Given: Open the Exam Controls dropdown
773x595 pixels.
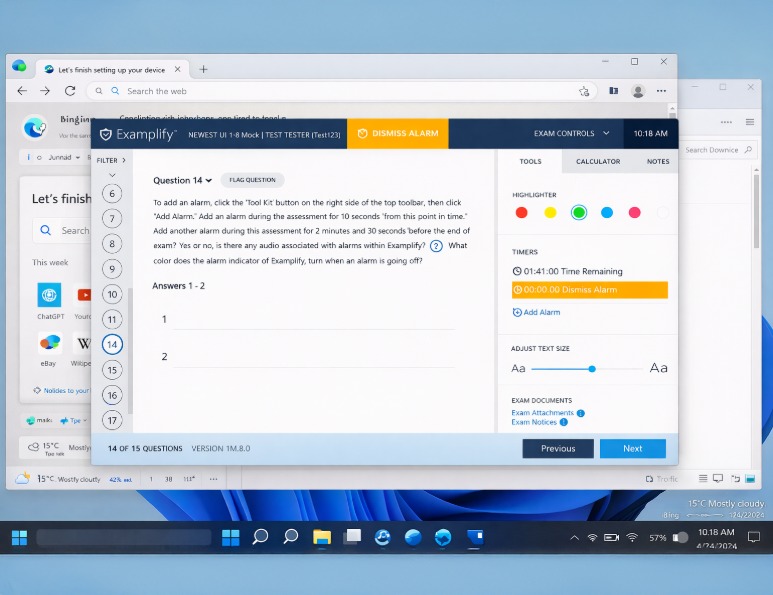Looking at the screenshot, I should [571, 134].
